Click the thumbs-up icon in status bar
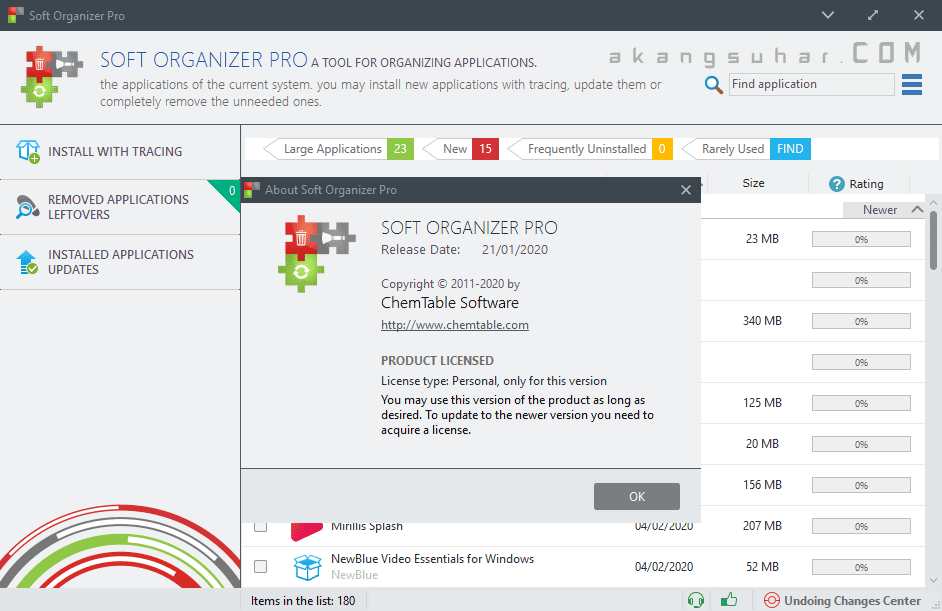Image resolution: width=942 pixels, height=611 pixels. tap(729, 600)
